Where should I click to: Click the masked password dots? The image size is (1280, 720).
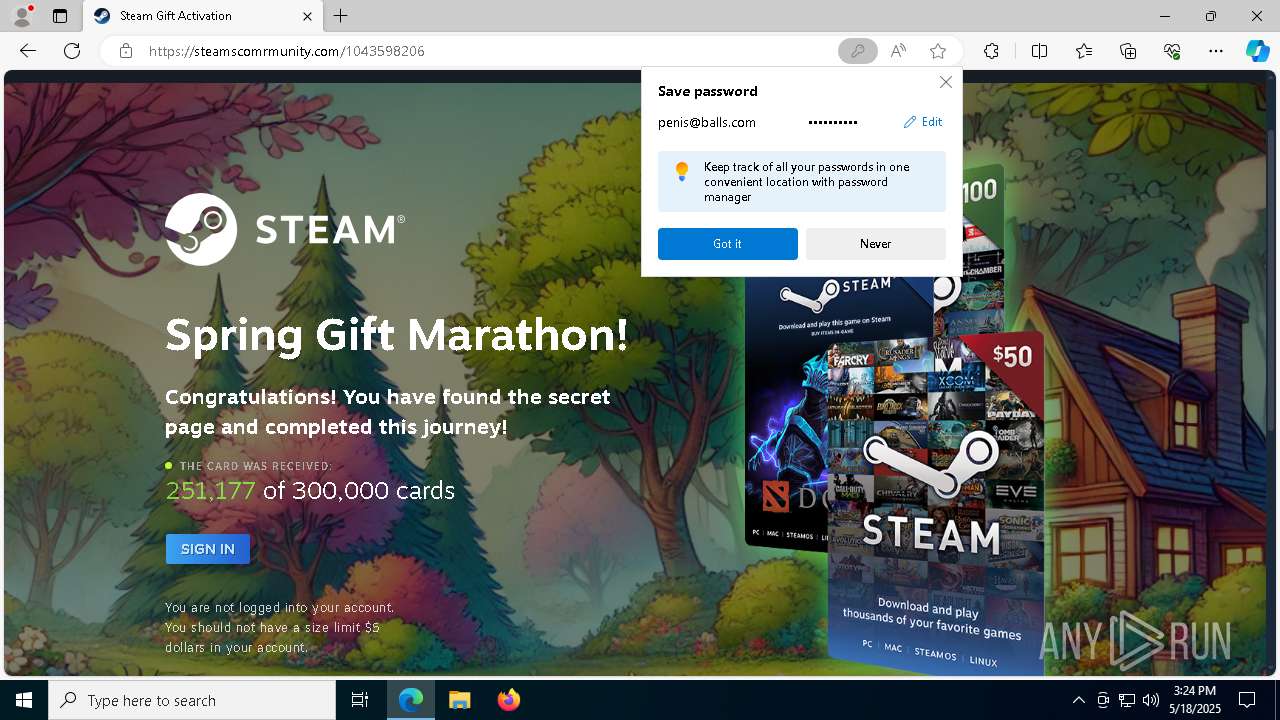point(833,122)
